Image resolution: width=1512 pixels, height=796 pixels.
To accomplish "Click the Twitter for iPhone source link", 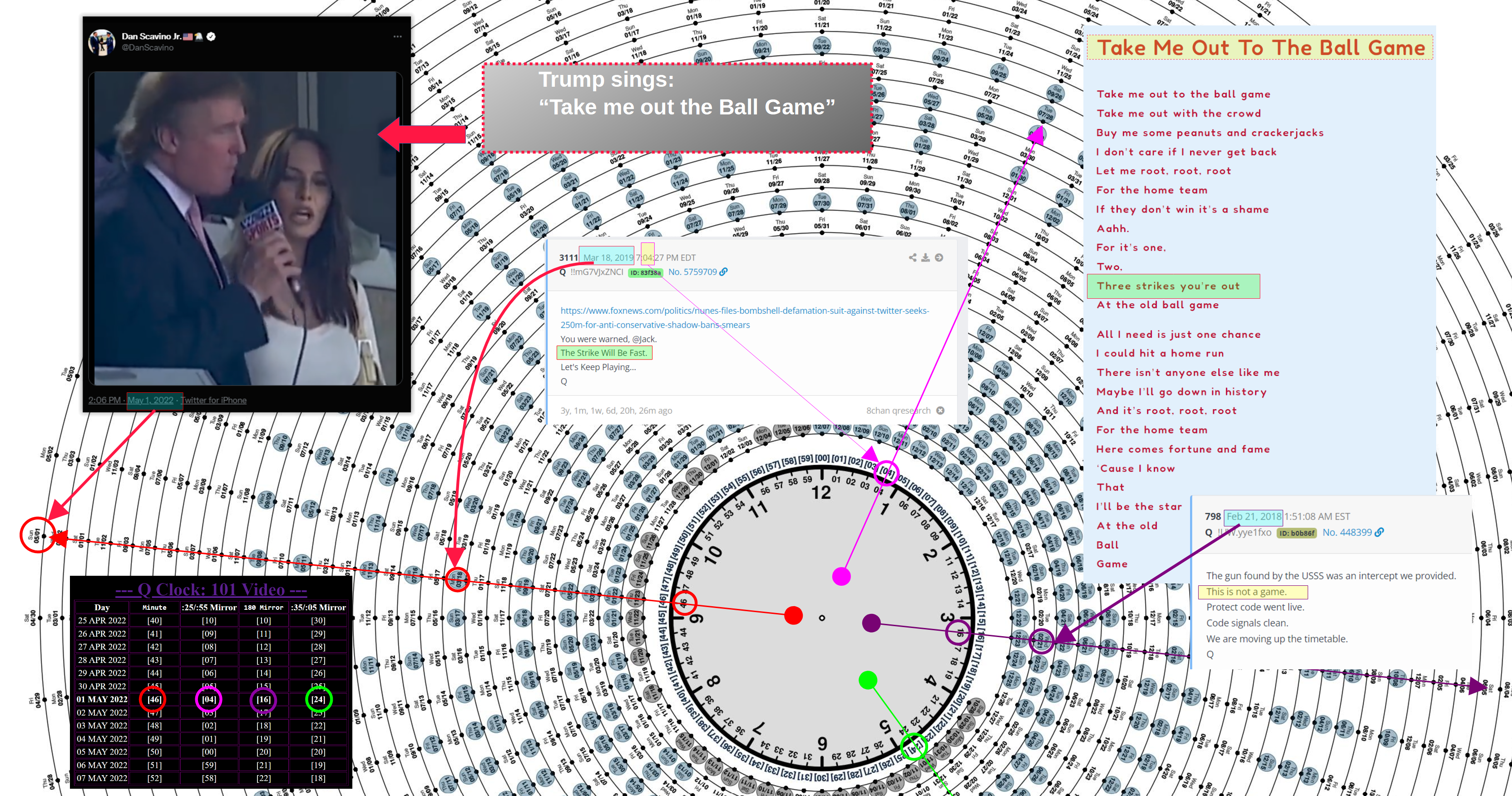I will (x=214, y=400).
